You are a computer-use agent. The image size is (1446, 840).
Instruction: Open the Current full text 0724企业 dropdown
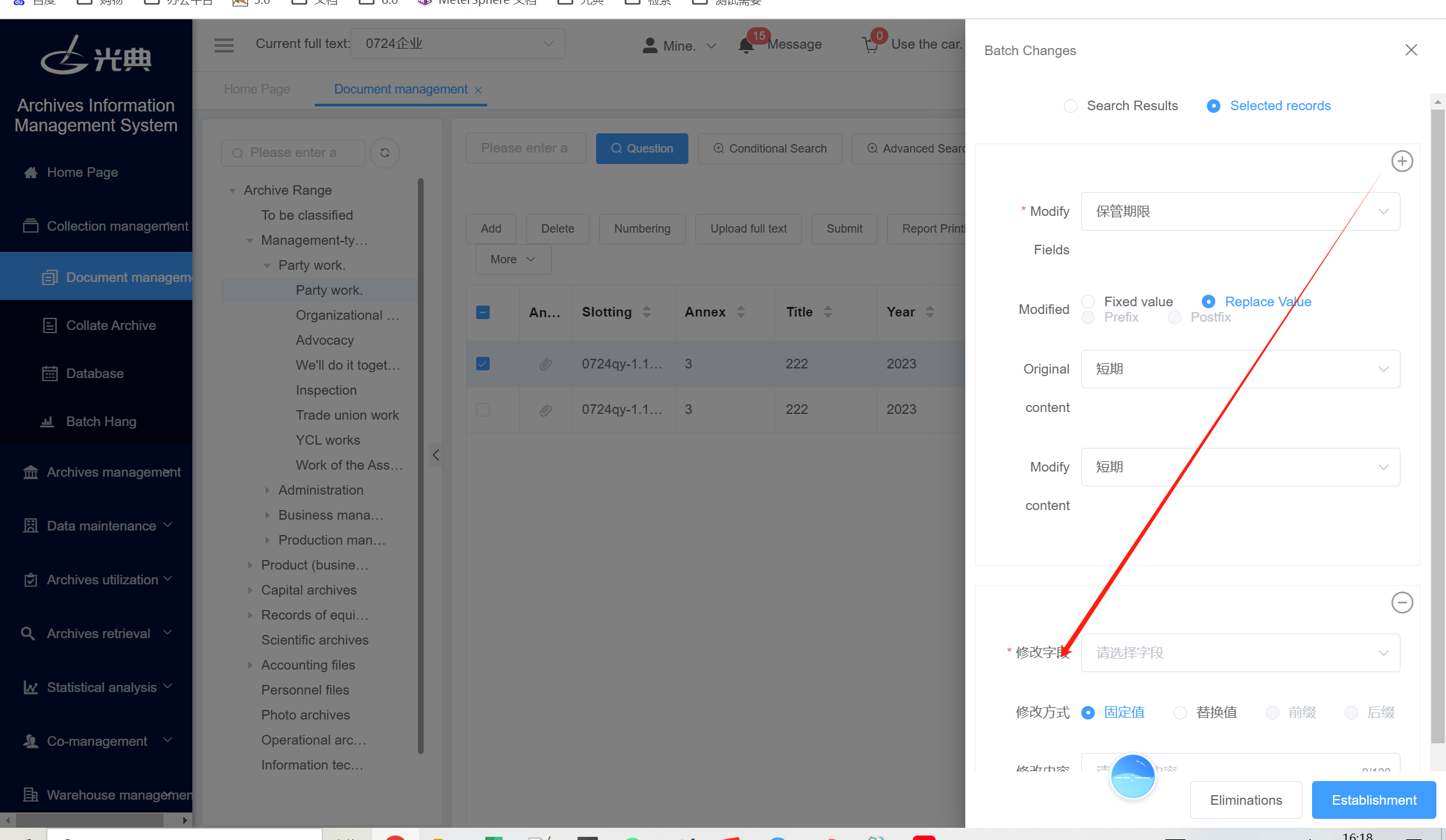[458, 44]
